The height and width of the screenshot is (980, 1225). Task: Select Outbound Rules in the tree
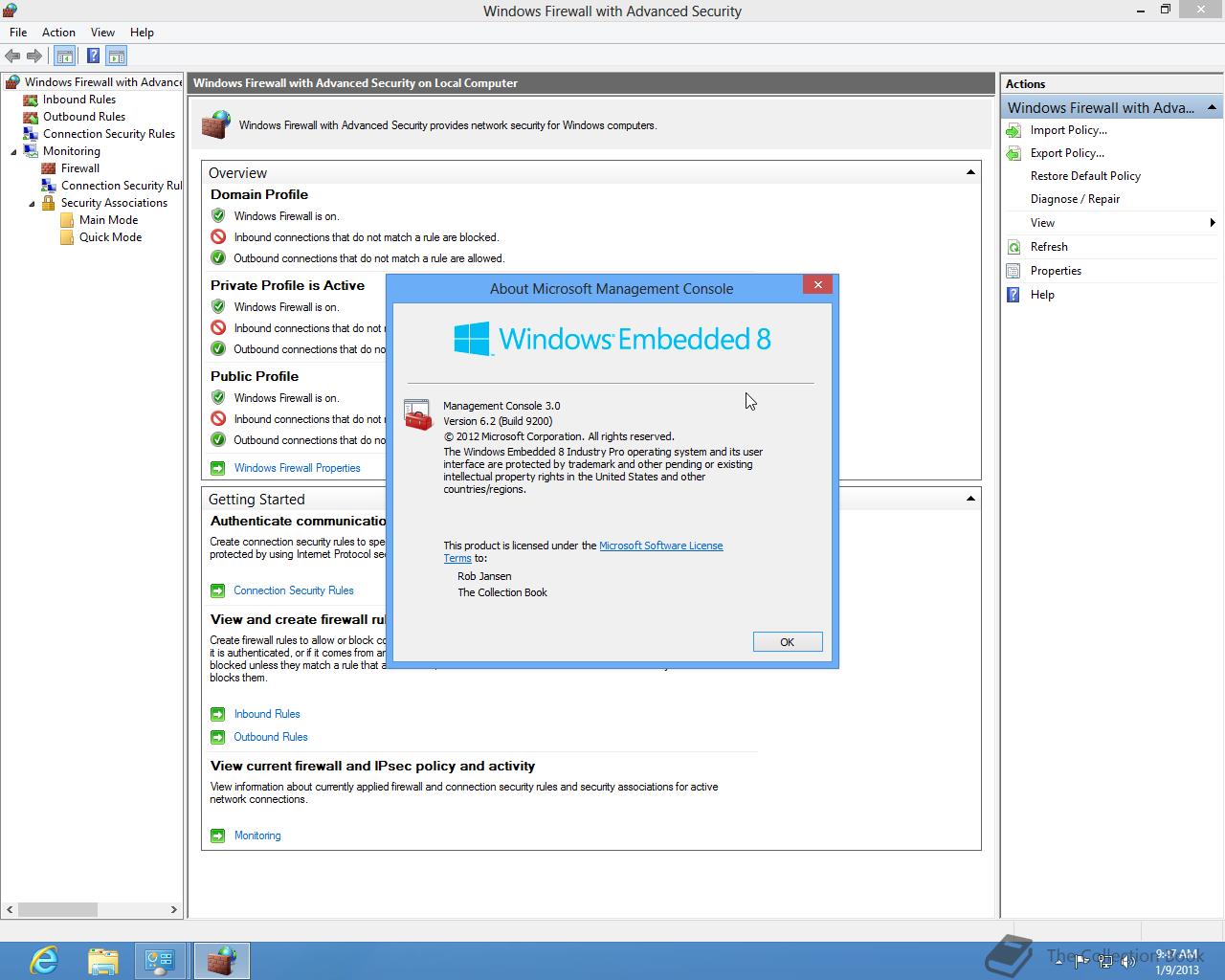coord(84,117)
